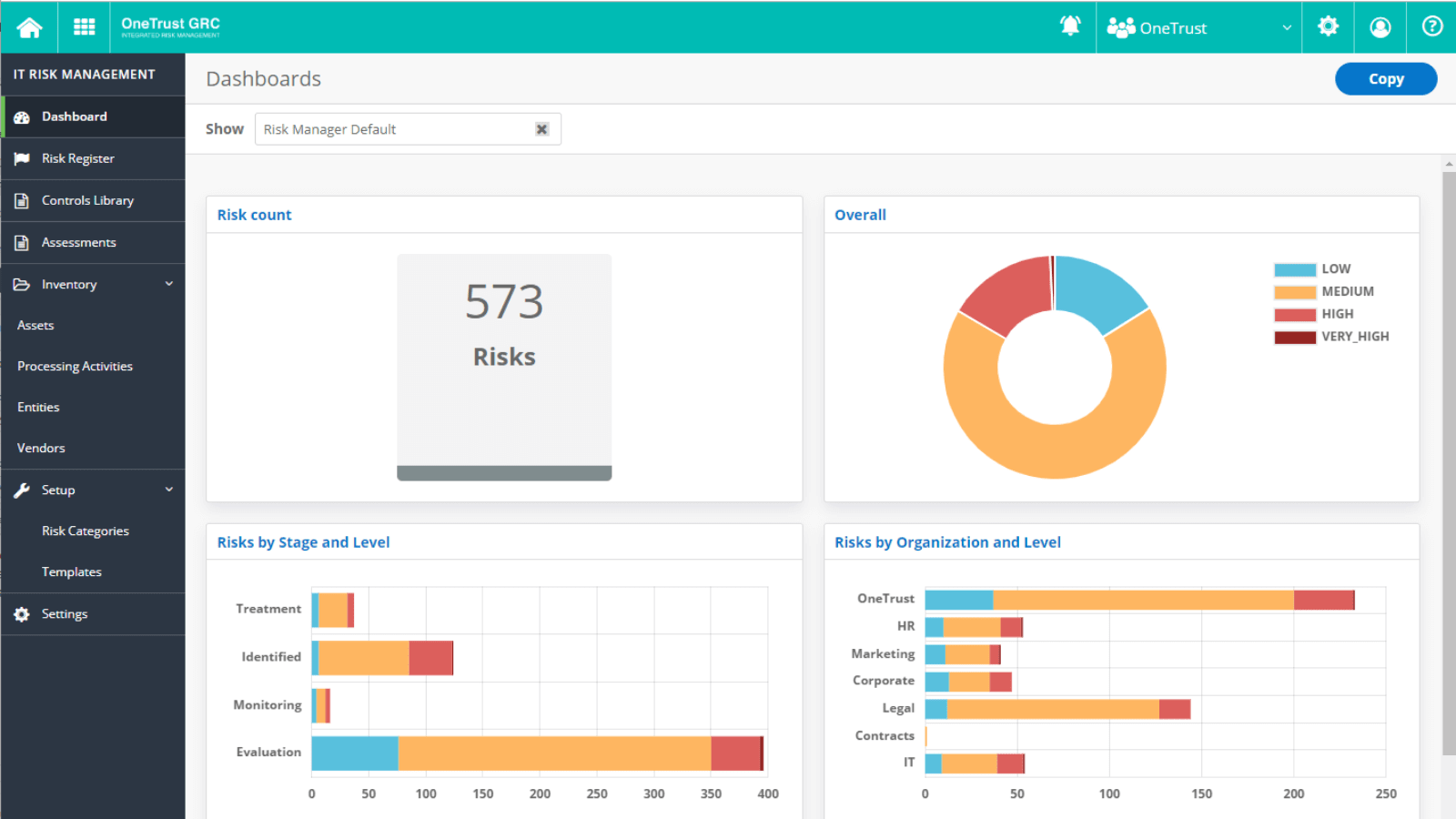Open Assessments menu item
1456x819 pixels.
pos(93,242)
